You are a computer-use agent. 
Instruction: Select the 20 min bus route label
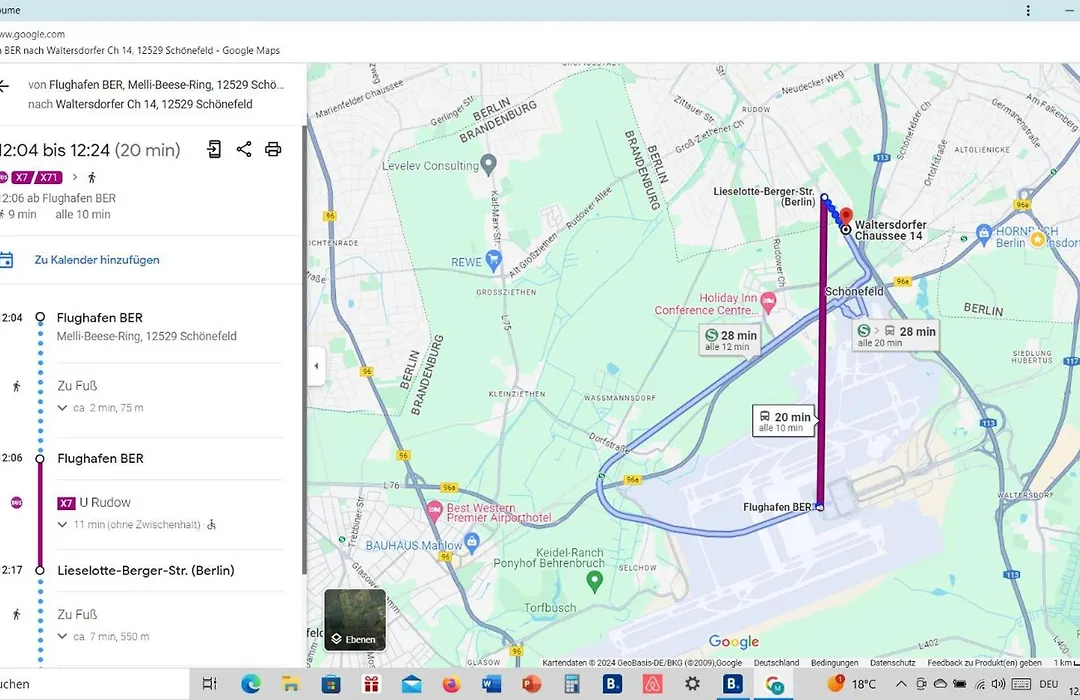[784, 421]
